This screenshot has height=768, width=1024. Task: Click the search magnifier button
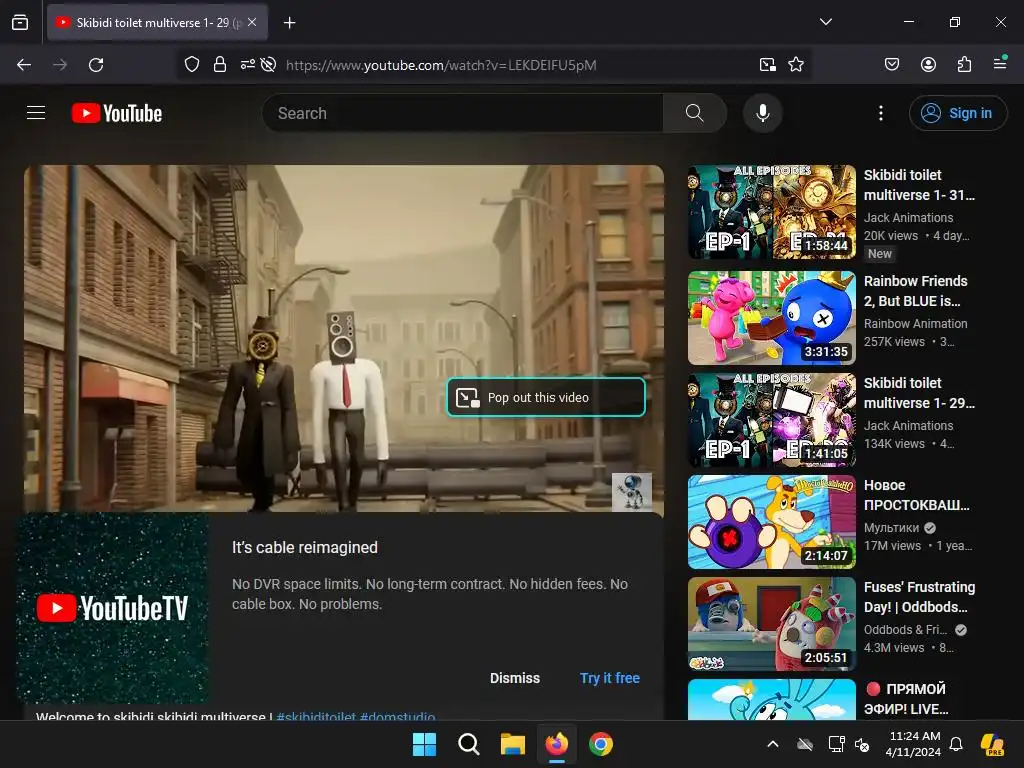pyautogui.click(x=695, y=113)
